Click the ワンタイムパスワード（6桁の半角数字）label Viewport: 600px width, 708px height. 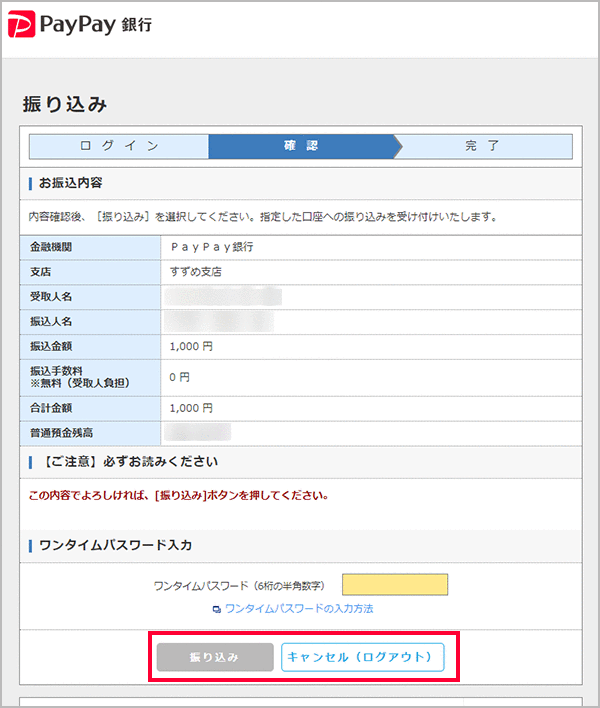pos(239,586)
